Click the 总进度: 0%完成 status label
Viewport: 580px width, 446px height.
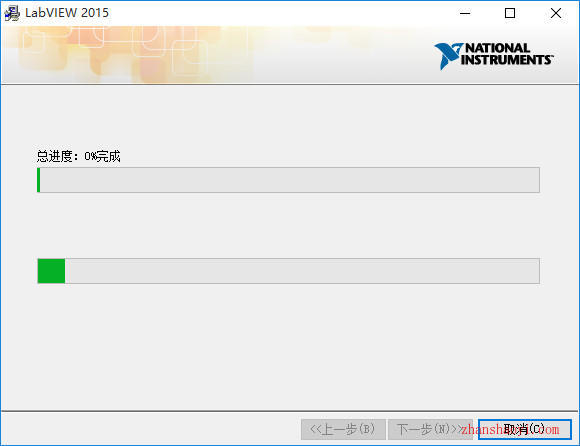(78, 156)
